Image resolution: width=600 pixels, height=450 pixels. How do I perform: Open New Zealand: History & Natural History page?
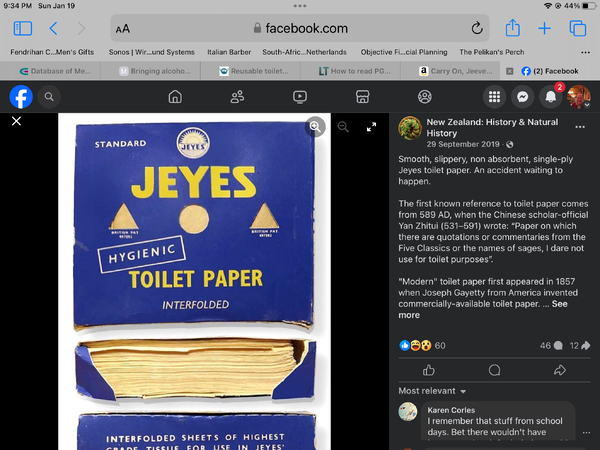pos(492,127)
